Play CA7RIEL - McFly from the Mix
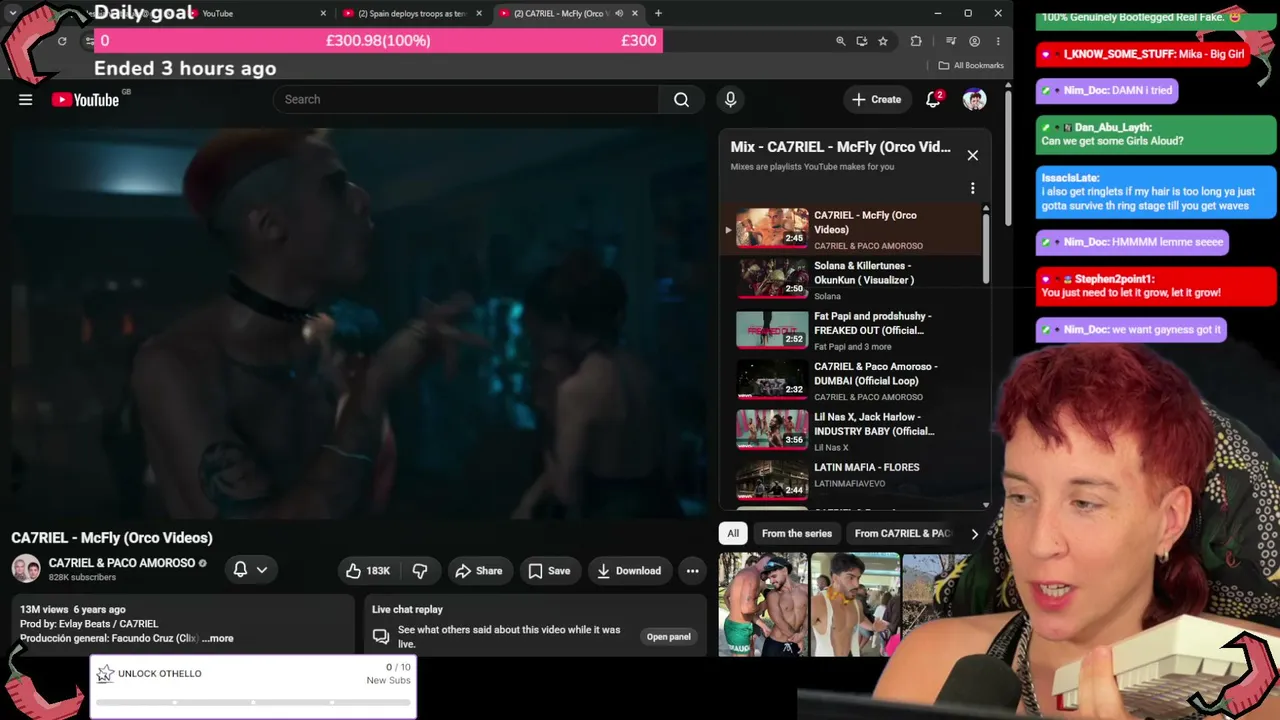 tap(772, 228)
